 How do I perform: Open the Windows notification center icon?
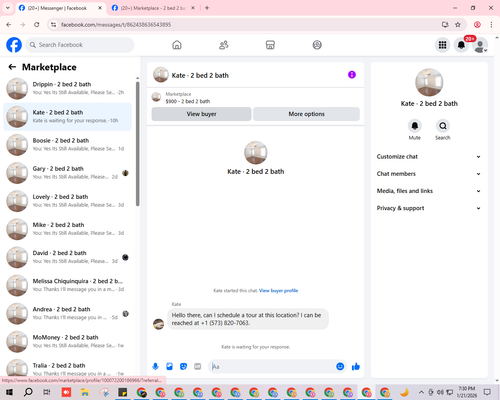[487, 392]
